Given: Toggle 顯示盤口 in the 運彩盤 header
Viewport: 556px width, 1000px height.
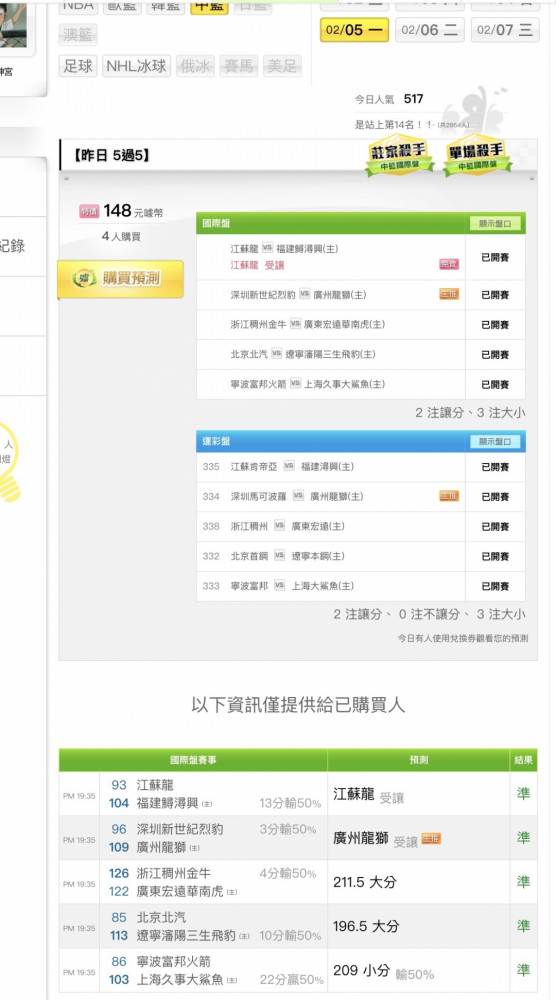Looking at the screenshot, I should coord(495,441).
